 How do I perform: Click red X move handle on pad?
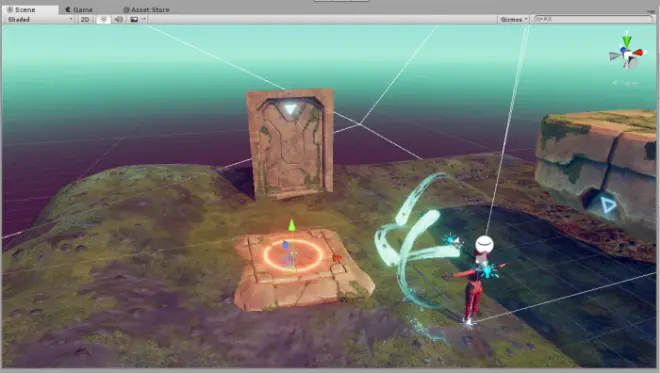337,258
